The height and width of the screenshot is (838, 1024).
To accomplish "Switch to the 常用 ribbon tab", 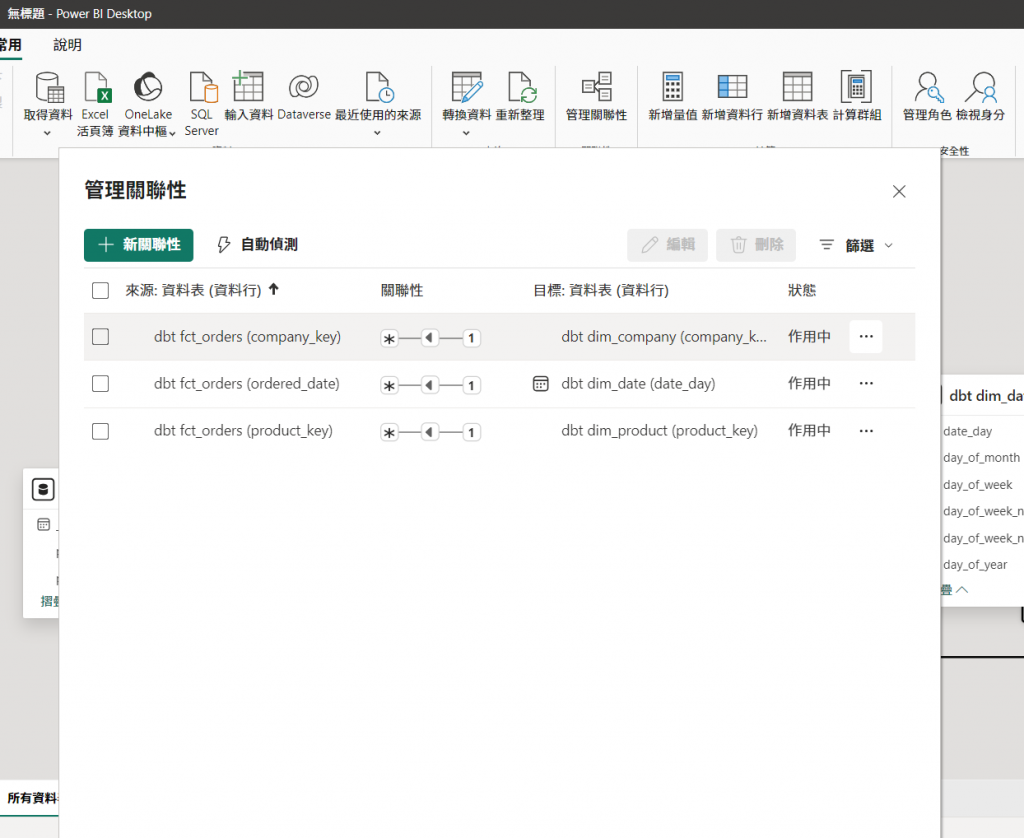I will [10, 45].
